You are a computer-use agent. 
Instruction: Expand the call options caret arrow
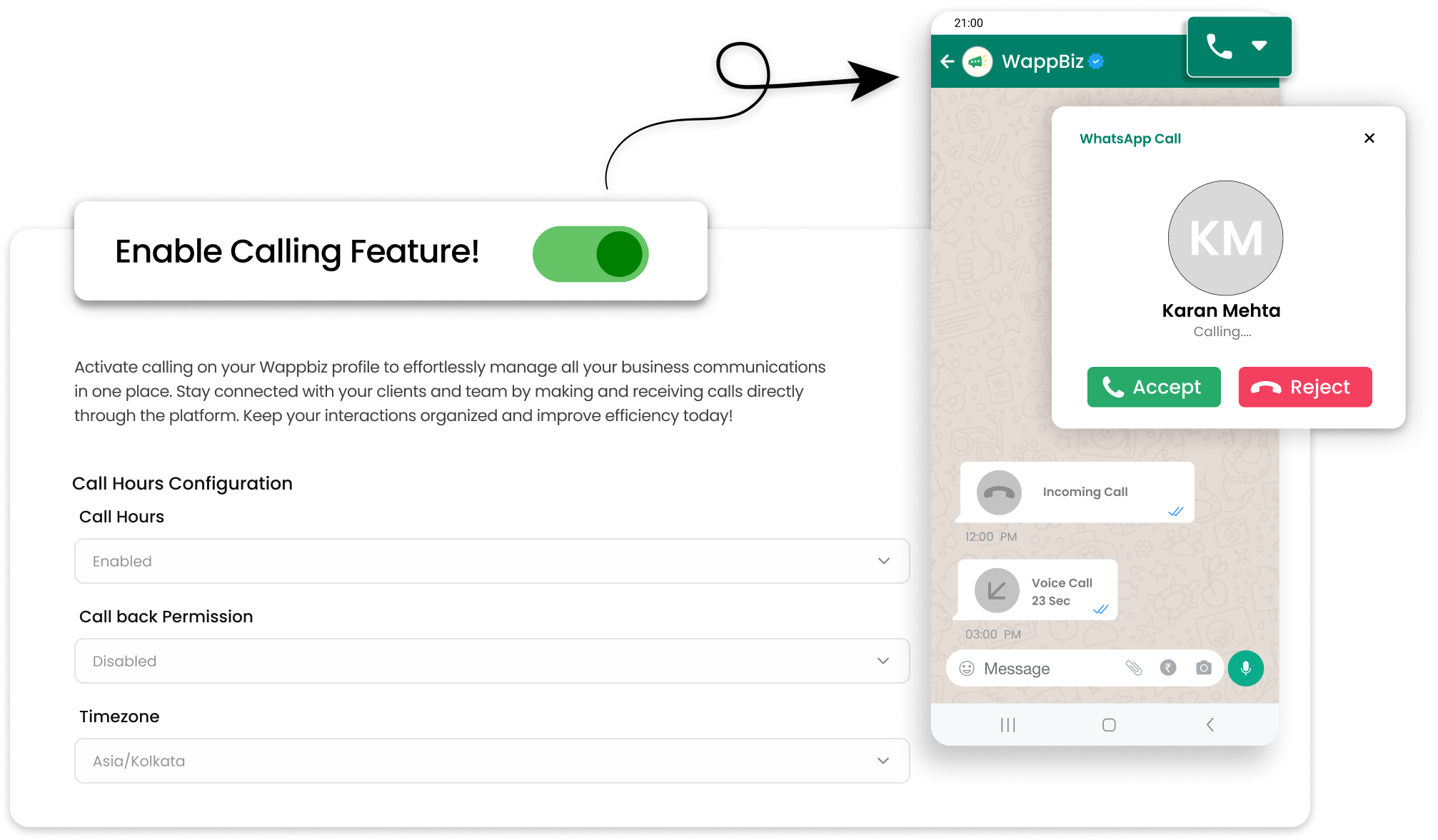click(1259, 46)
